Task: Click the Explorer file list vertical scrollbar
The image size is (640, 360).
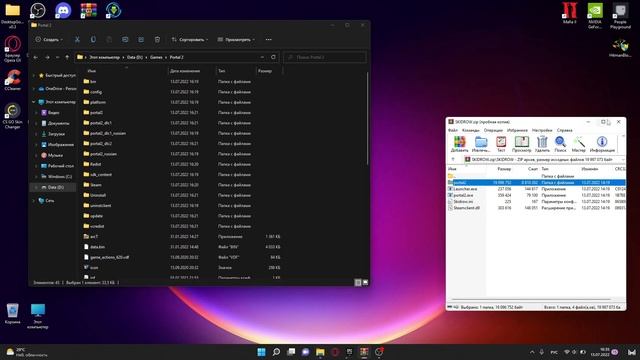Action: (x=368, y=118)
